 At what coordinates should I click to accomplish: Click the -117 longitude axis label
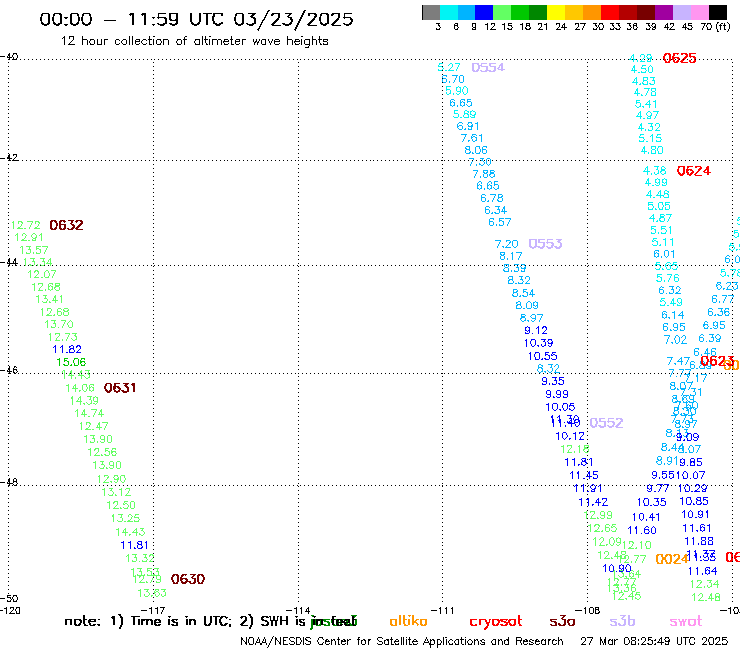154,610
